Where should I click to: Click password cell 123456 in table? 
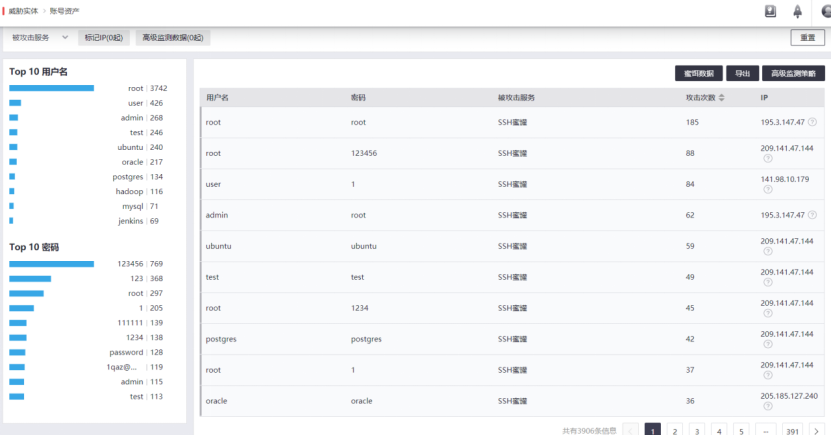tap(364, 153)
